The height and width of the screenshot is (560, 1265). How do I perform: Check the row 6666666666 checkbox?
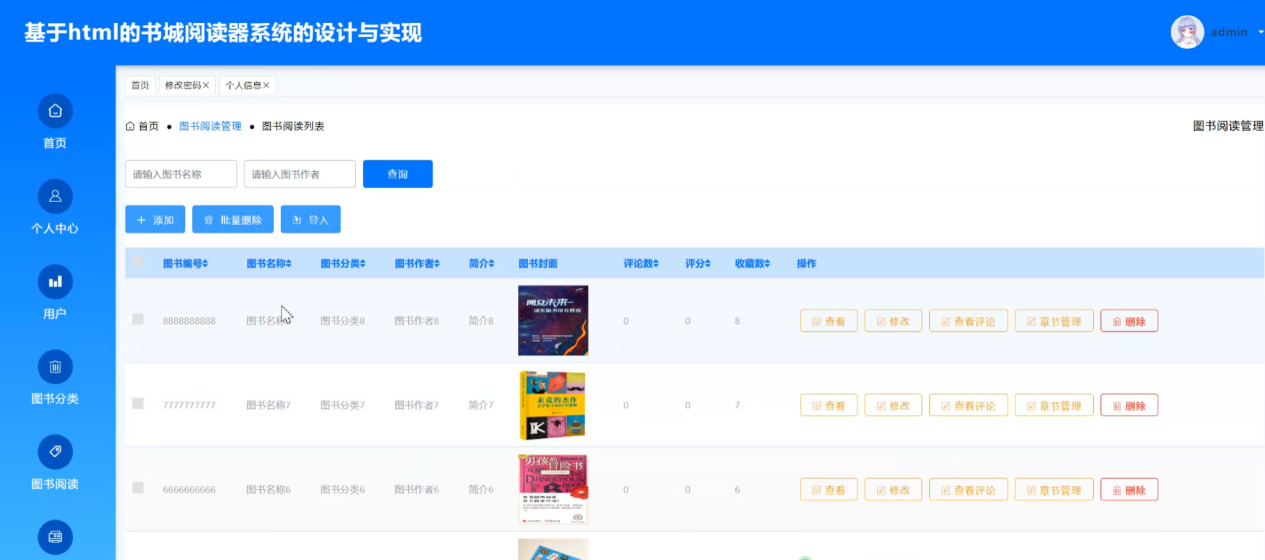138,488
